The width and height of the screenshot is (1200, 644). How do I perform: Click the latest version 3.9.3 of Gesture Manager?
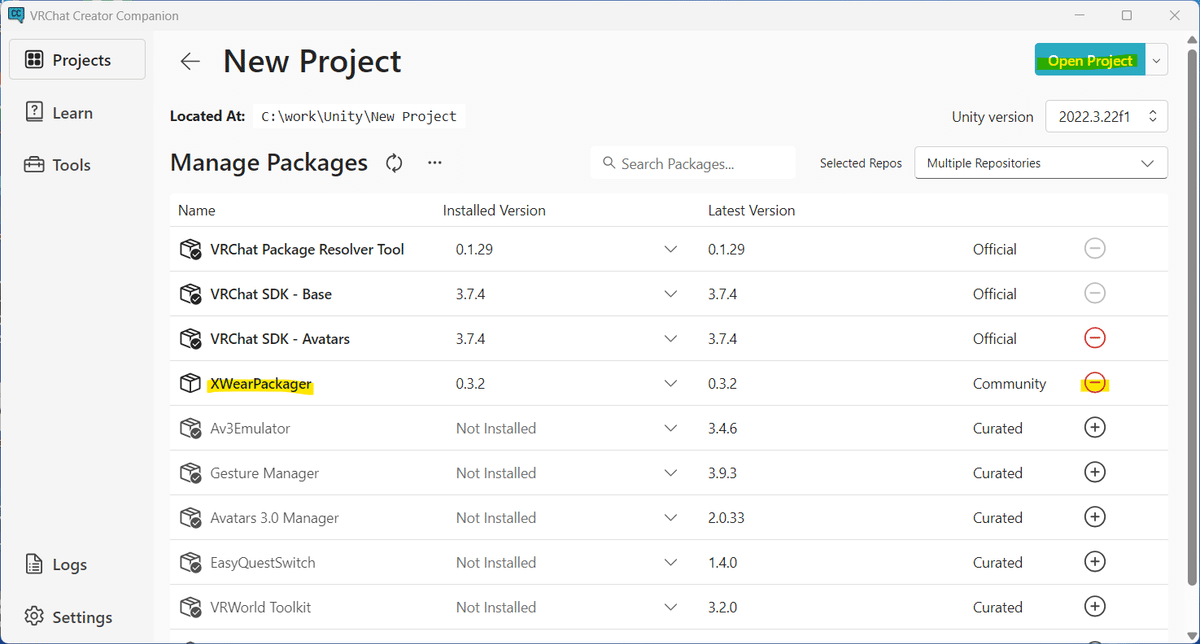pos(722,473)
